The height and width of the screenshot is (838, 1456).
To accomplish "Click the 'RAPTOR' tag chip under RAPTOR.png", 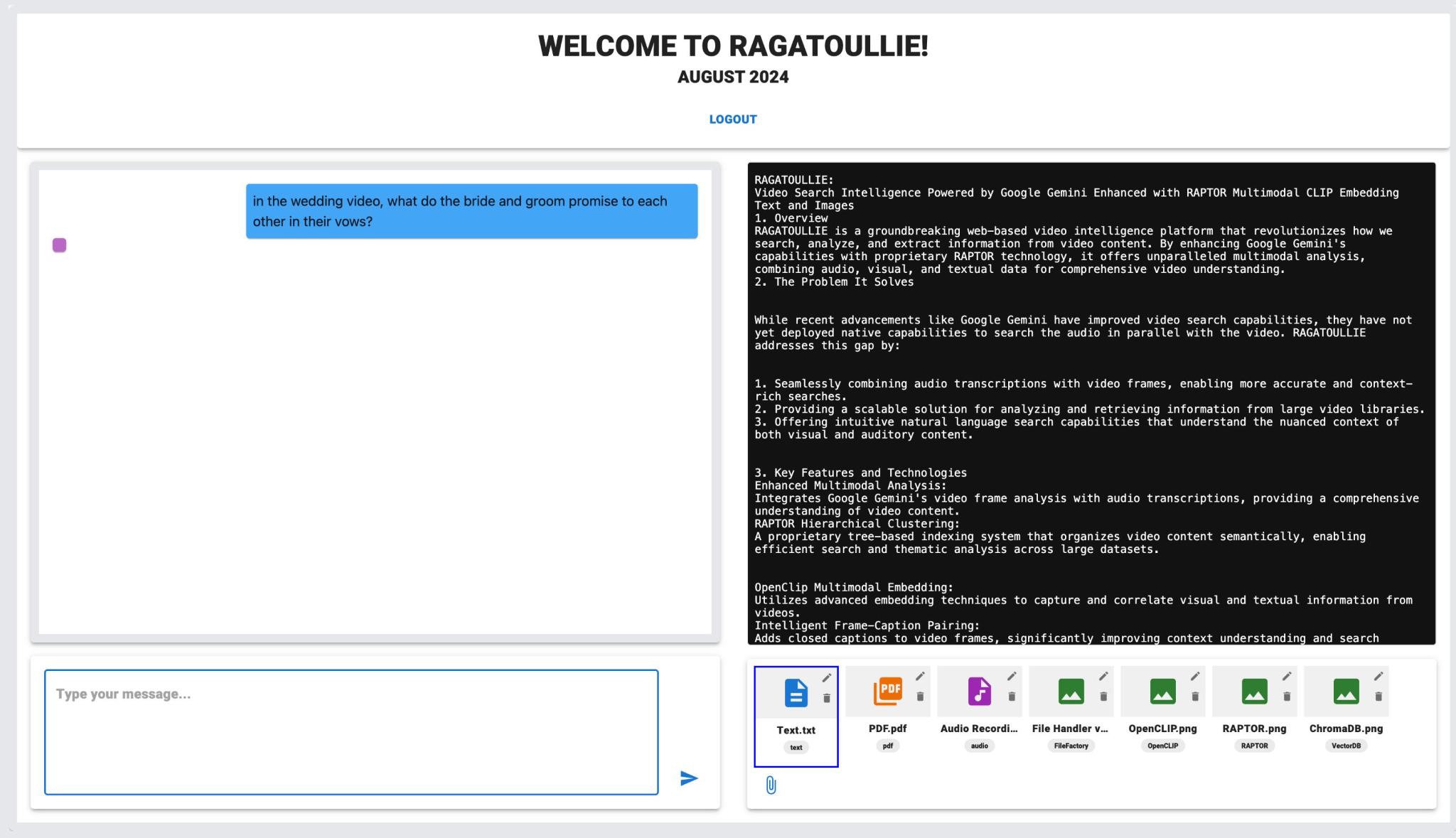I will pos(1254,746).
